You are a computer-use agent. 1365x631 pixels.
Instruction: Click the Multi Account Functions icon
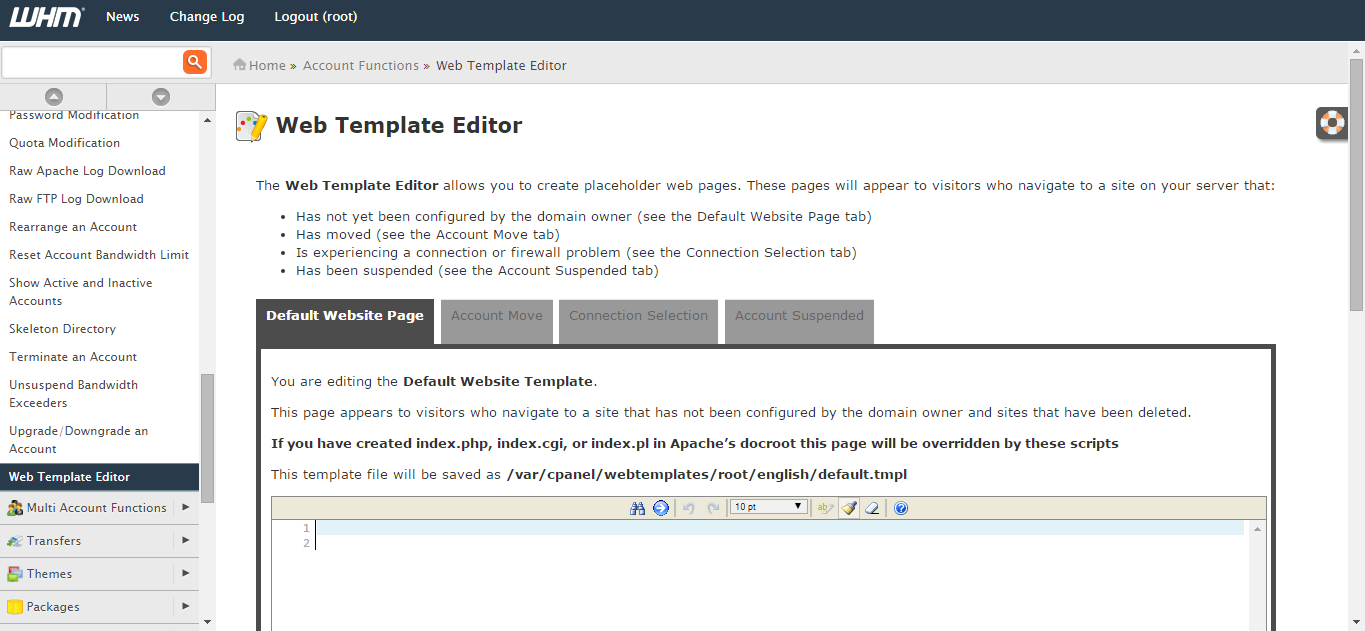tap(15, 508)
